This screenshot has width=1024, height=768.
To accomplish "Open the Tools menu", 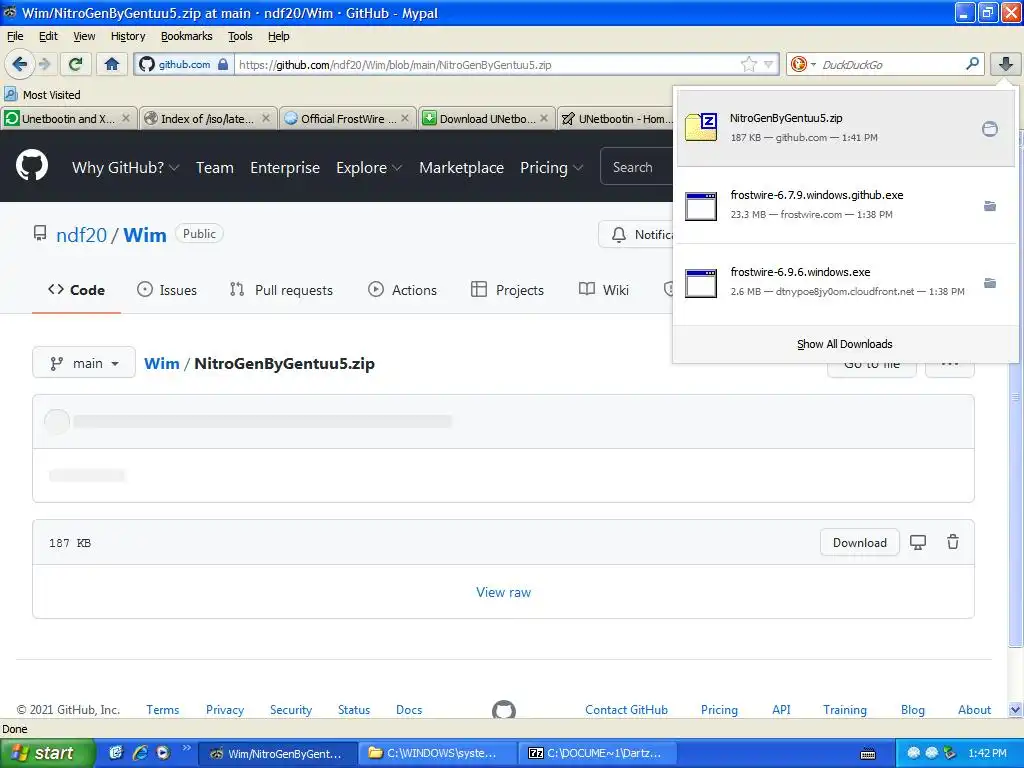I will pyautogui.click(x=240, y=36).
